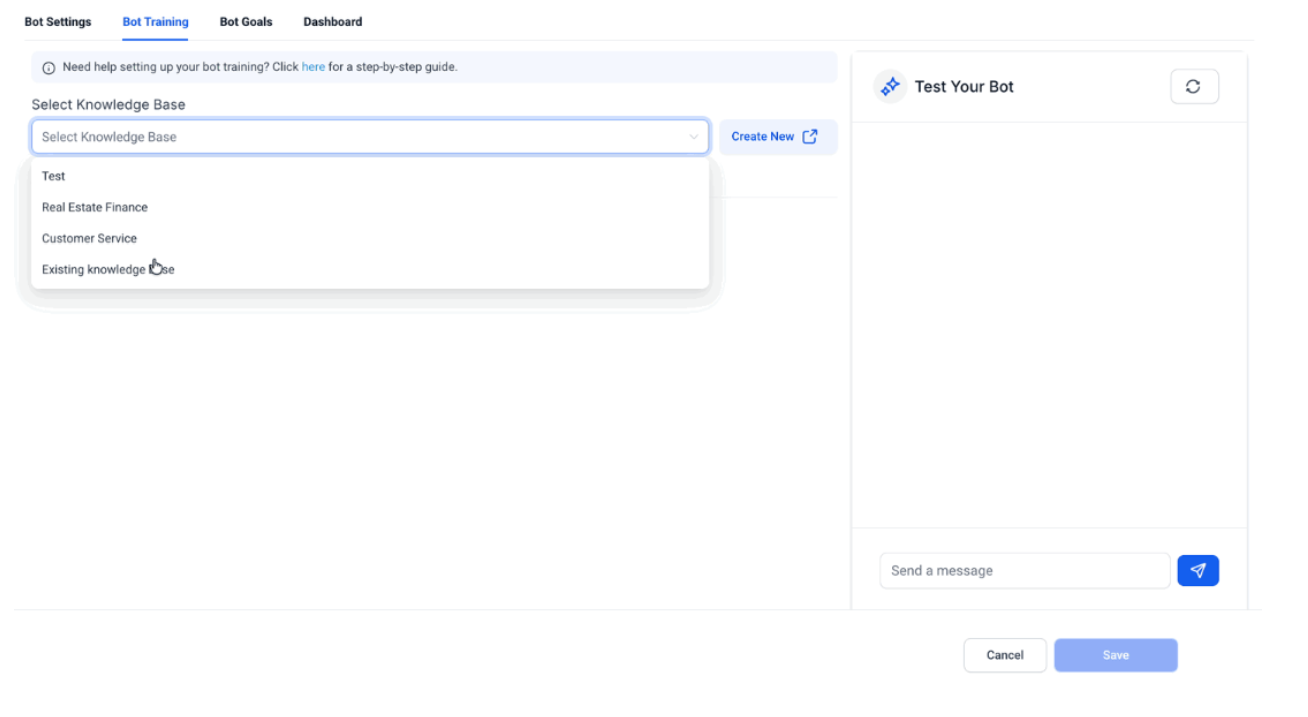Click the Save button
1308x717 pixels.
[x=1115, y=655]
